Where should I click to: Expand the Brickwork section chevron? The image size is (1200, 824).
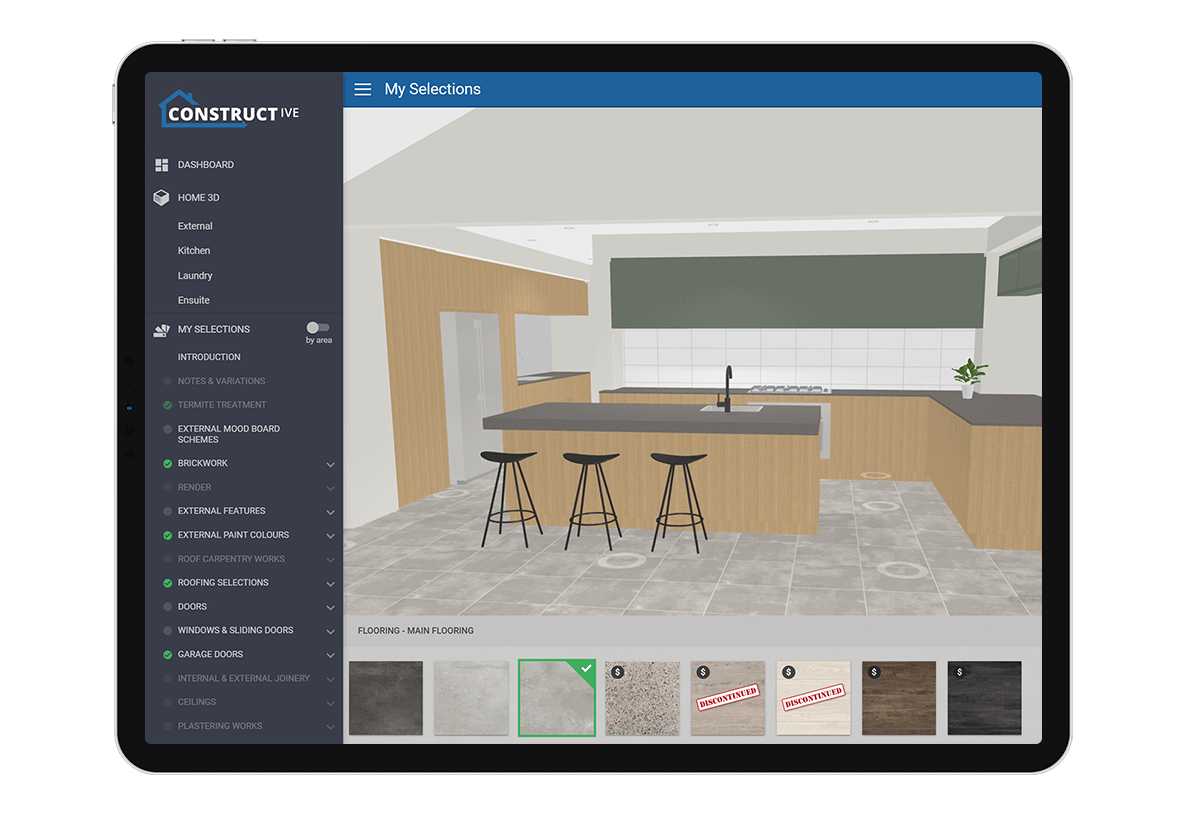330,464
